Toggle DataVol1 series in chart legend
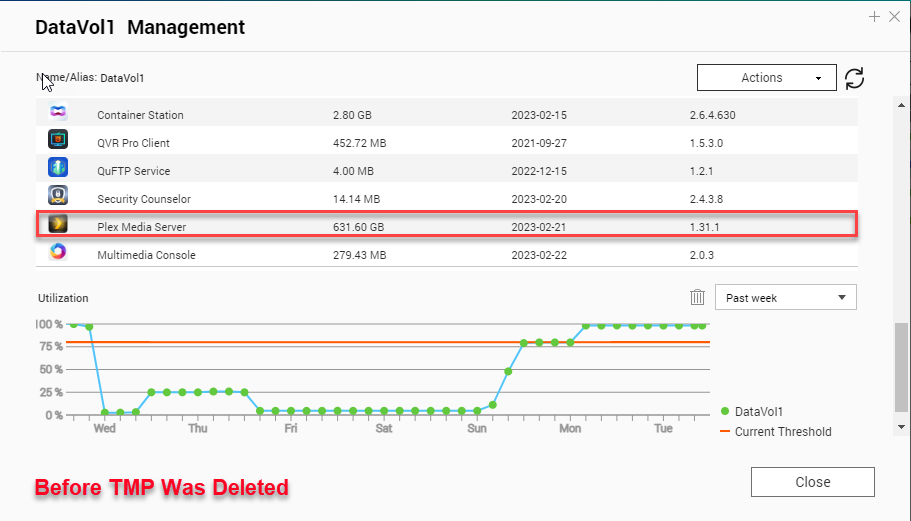The width and height of the screenshot is (911, 521). (x=752, y=412)
